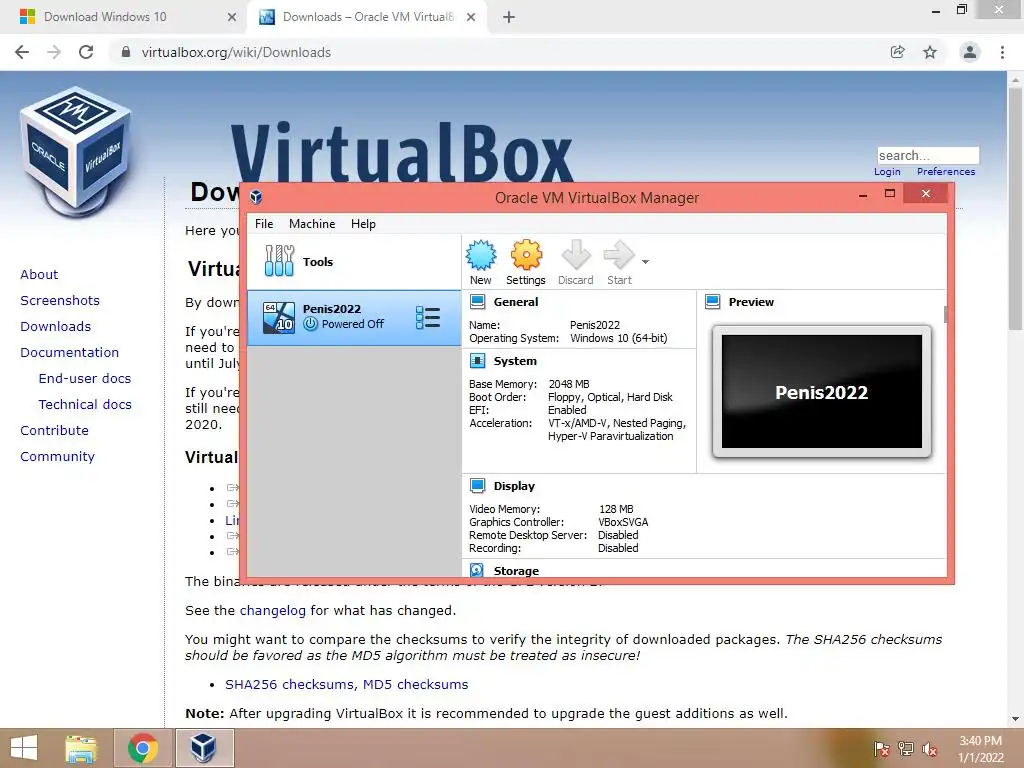Open the Preferences link
This screenshot has height=768, width=1024.
point(946,172)
